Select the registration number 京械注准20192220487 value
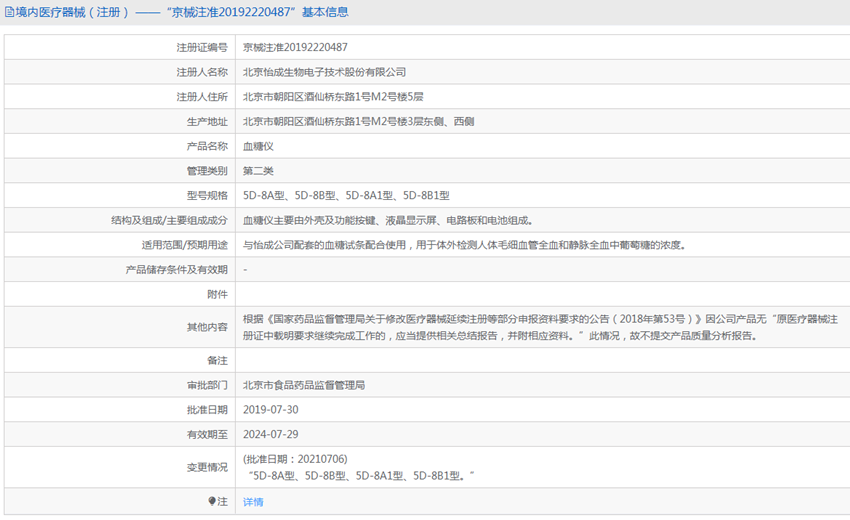850x520 pixels. [295, 47]
